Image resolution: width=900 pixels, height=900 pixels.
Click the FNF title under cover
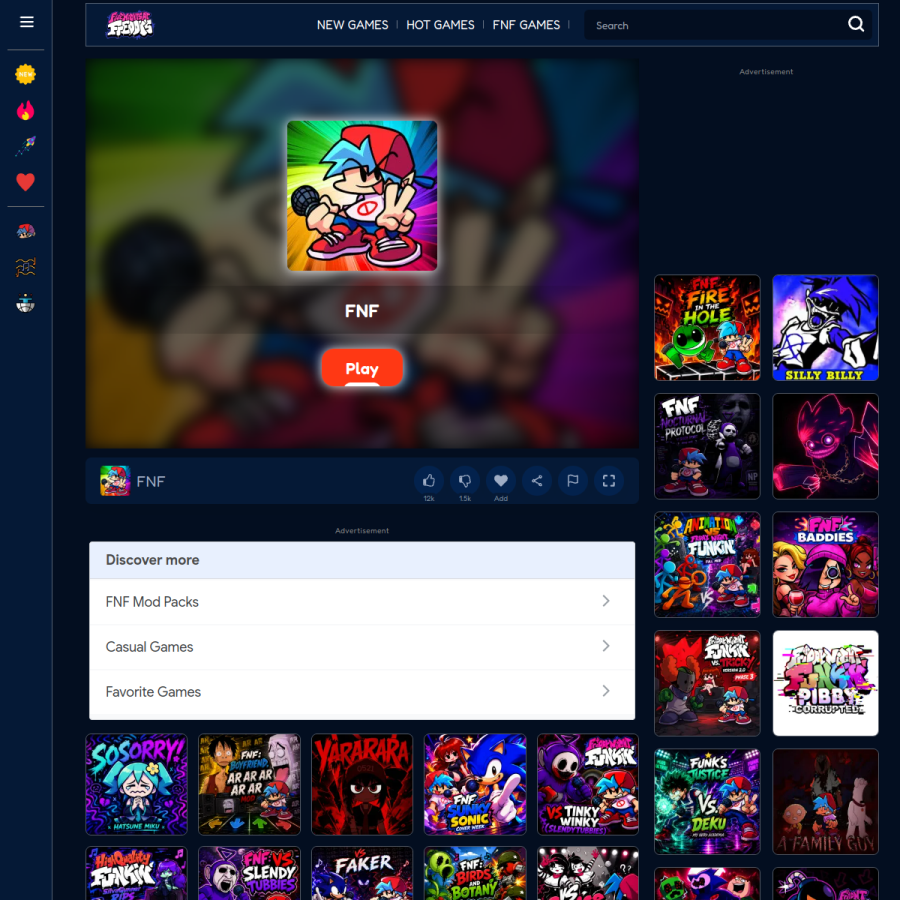click(362, 311)
